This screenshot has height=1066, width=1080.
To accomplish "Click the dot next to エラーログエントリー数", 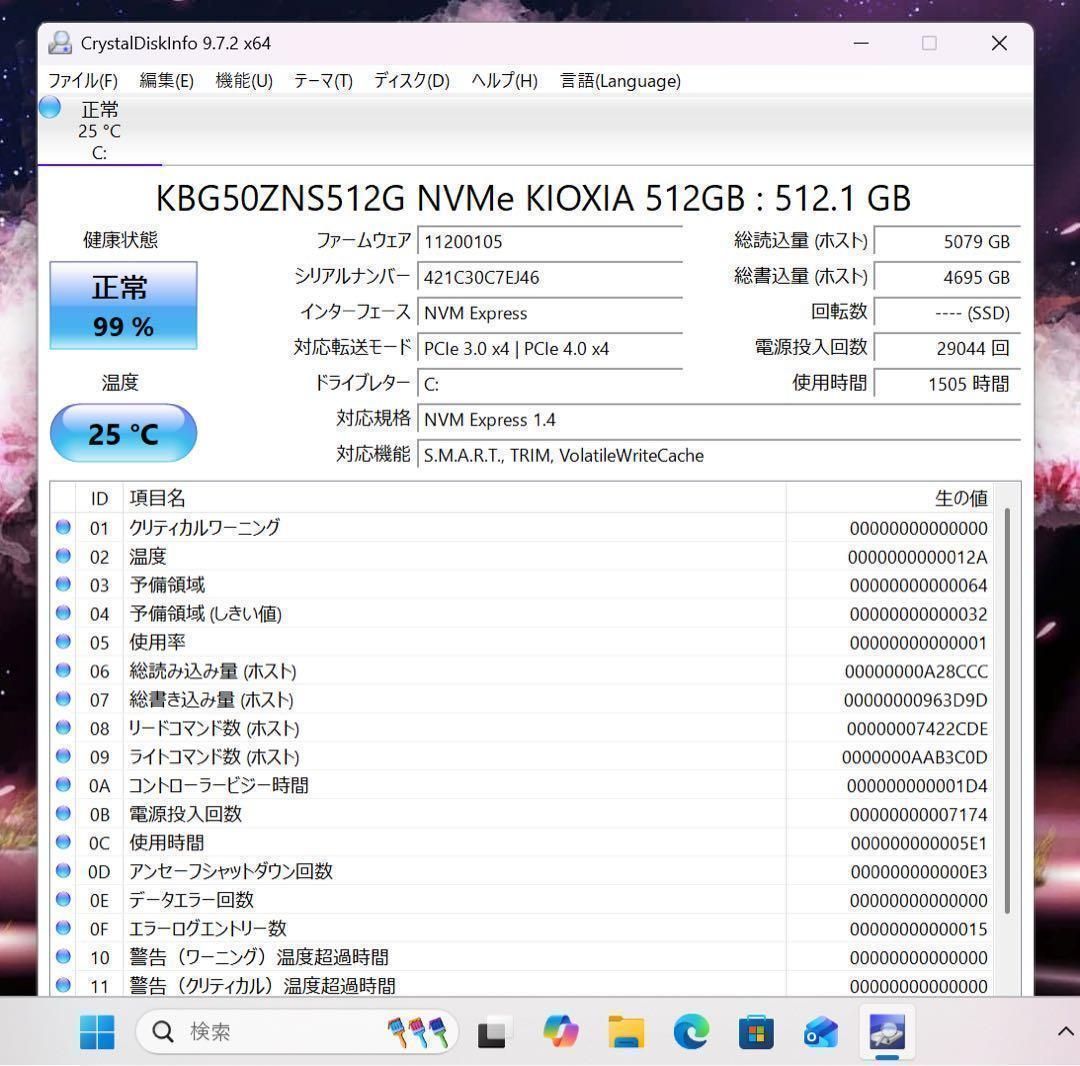I will tap(63, 929).
